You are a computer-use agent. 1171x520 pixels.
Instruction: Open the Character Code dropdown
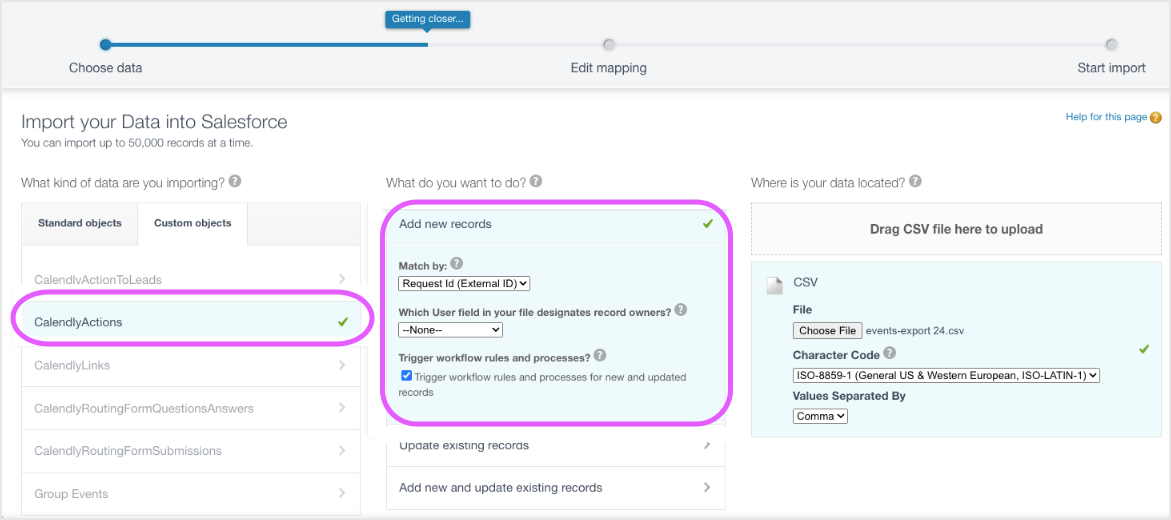[946, 375]
